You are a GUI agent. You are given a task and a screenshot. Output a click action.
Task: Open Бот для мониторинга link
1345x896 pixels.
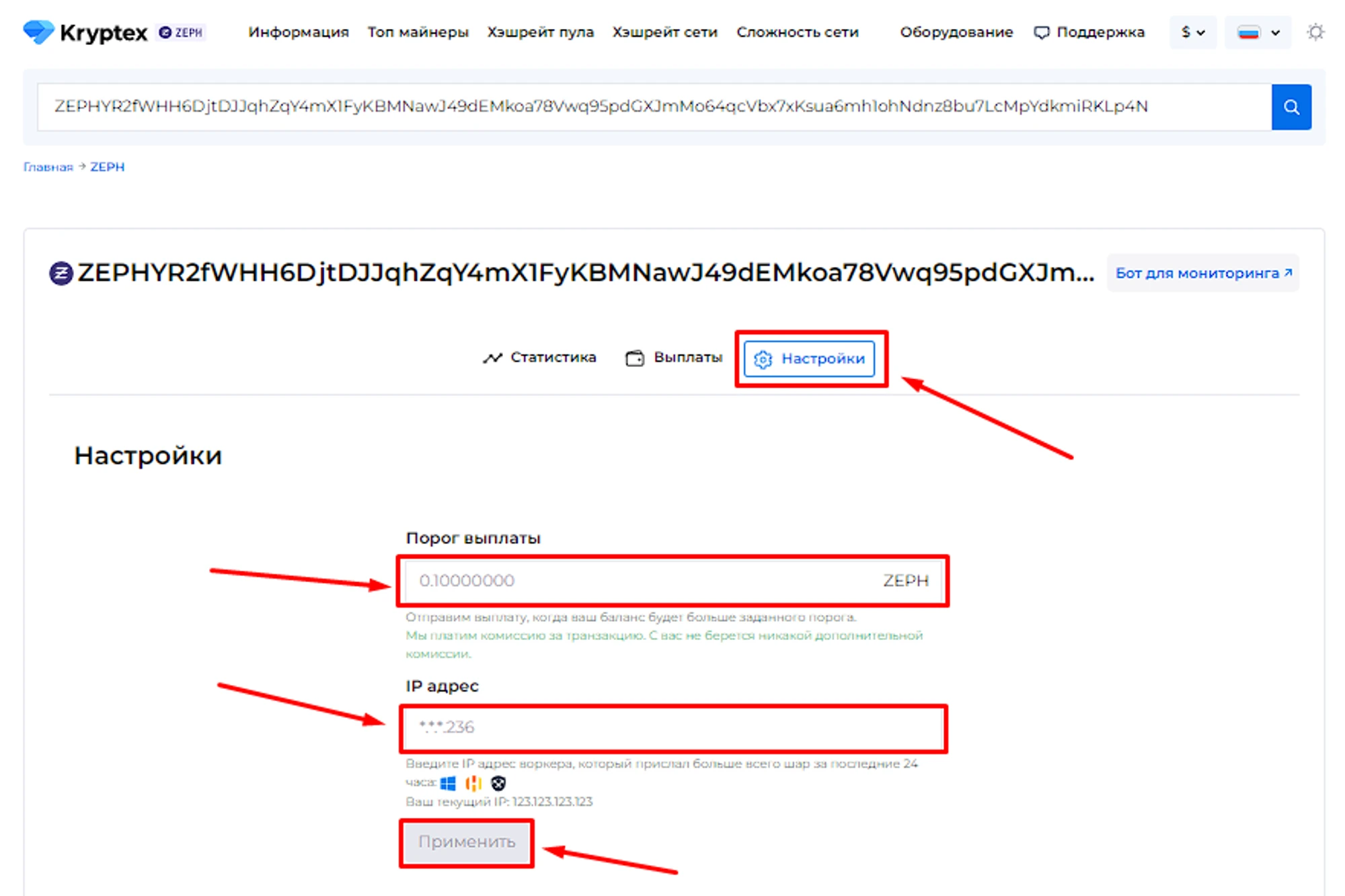coord(1202,273)
